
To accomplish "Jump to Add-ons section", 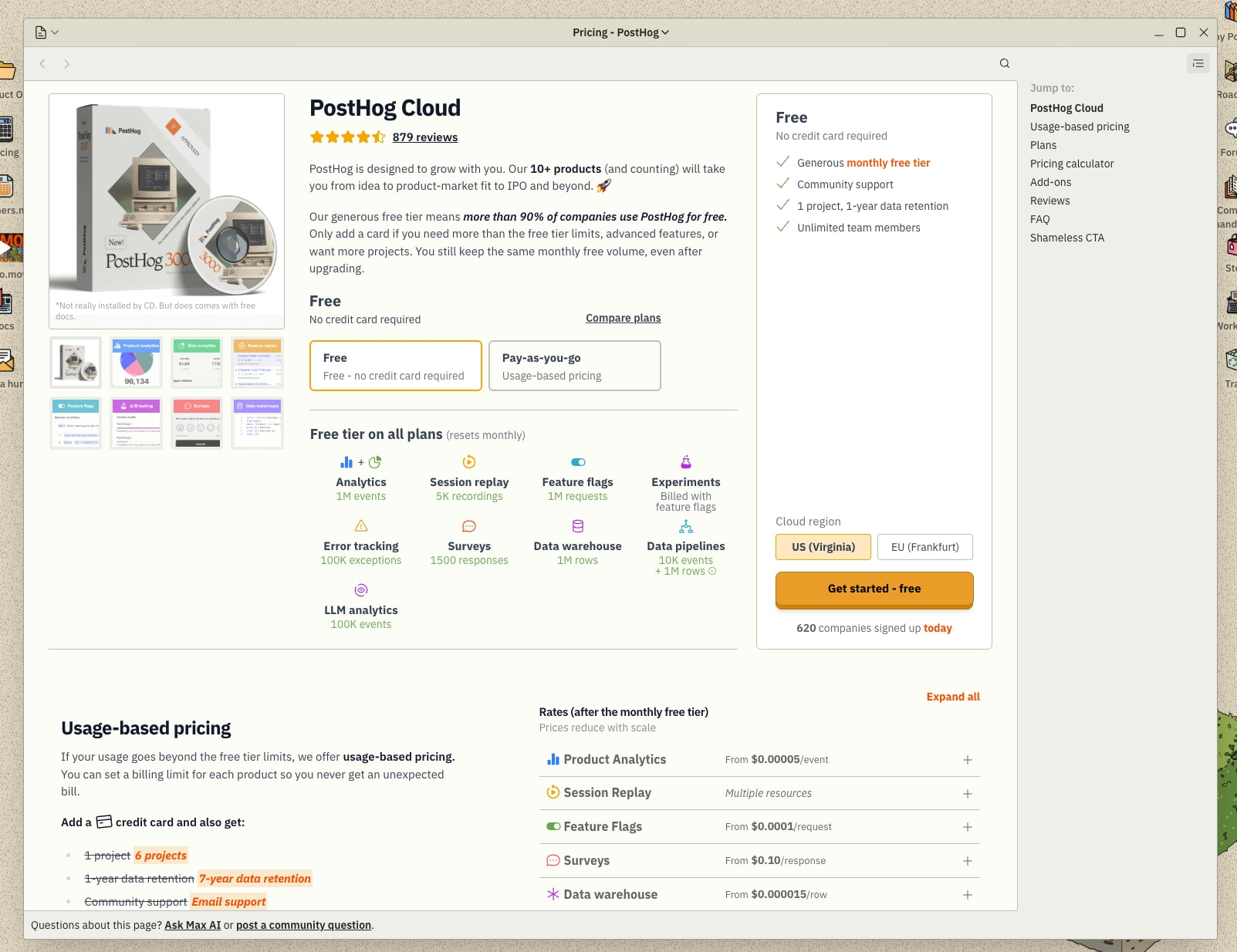I will coord(1050,182).
